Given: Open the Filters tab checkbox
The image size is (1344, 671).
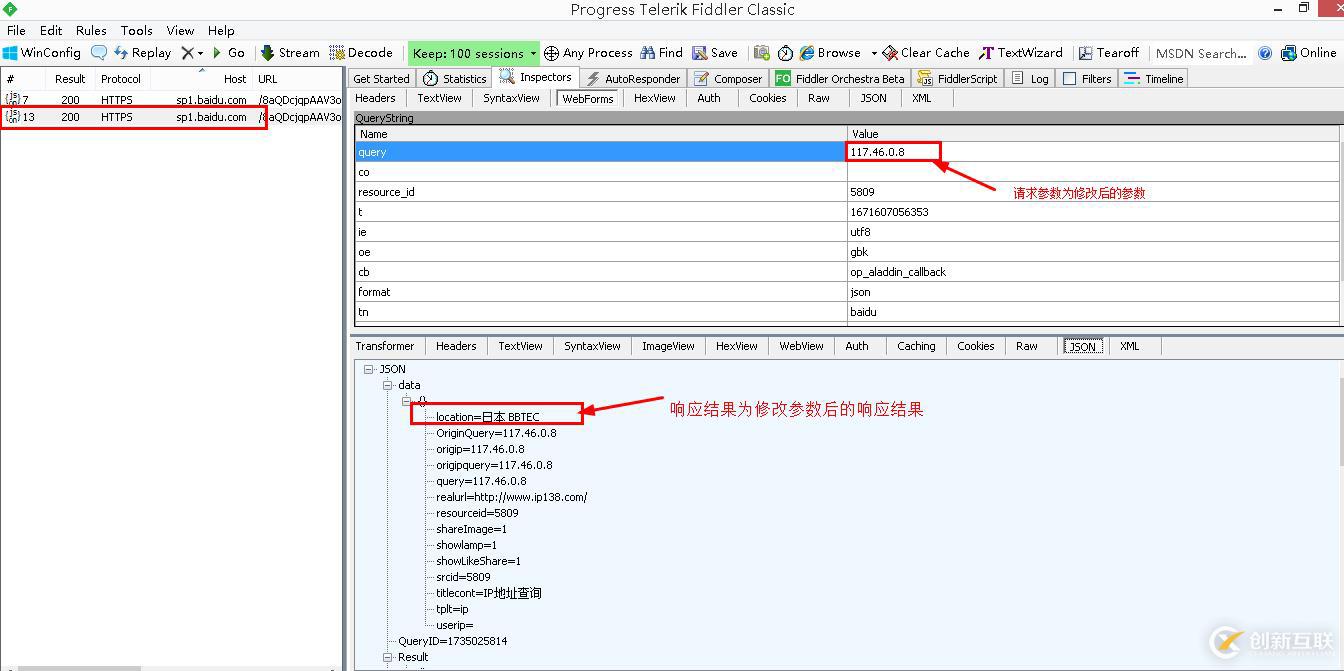Looking at the screenshot, I should (x=1069, y=79).
